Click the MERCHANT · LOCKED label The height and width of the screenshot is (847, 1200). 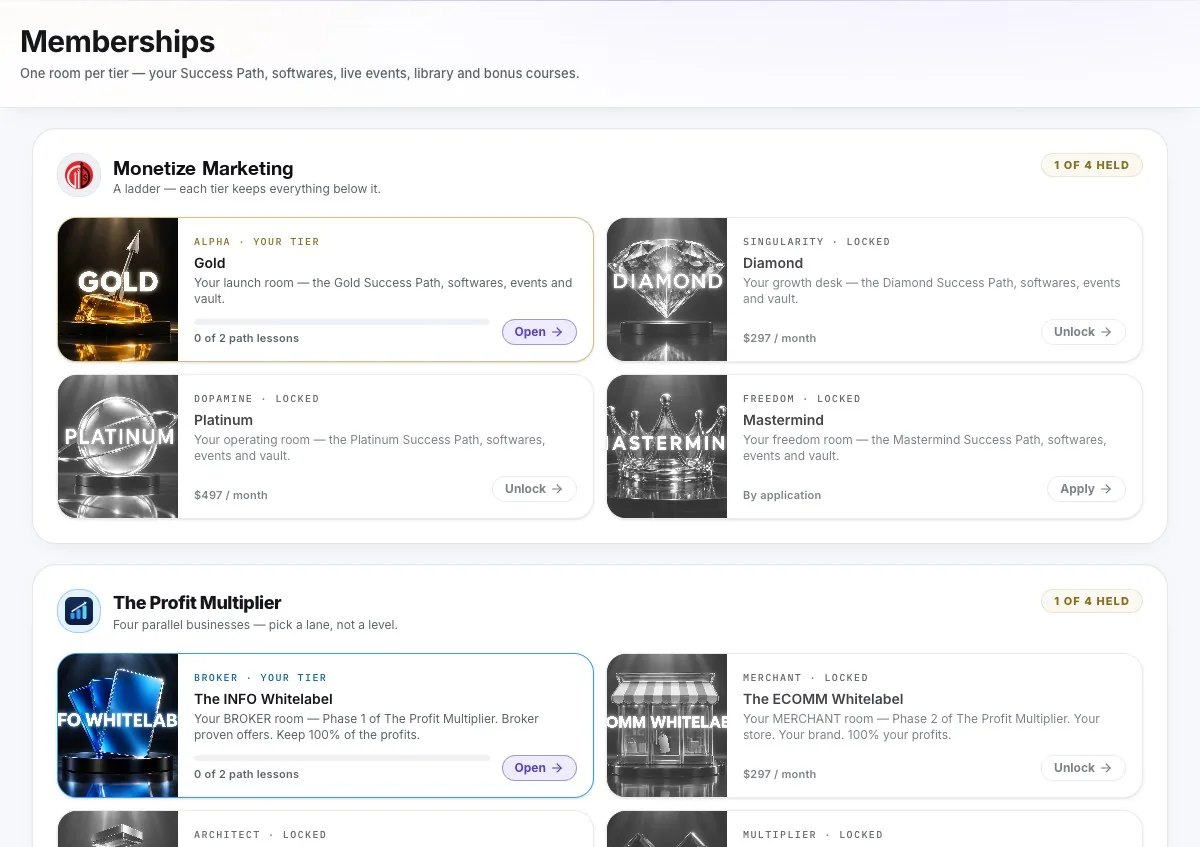pos(806,678)
